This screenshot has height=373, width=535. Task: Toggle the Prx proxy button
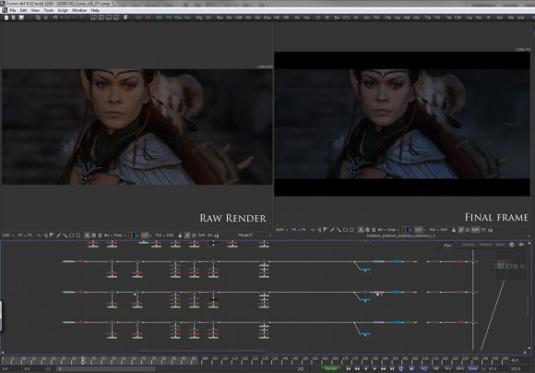click(x=447, y=369)
